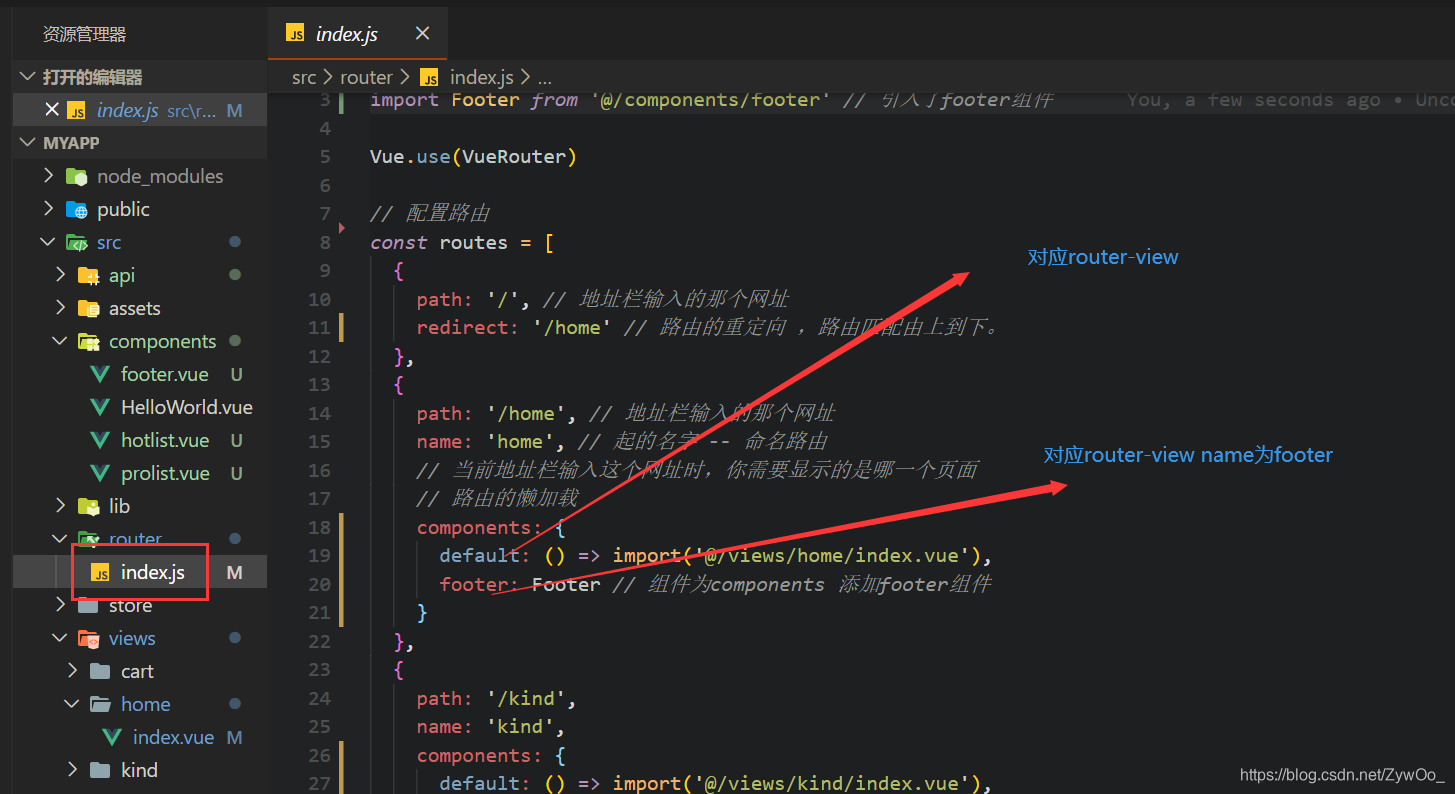Select index.js under the router folder
Viewport: 1455px width, 794px height.
tap(153, 573)
